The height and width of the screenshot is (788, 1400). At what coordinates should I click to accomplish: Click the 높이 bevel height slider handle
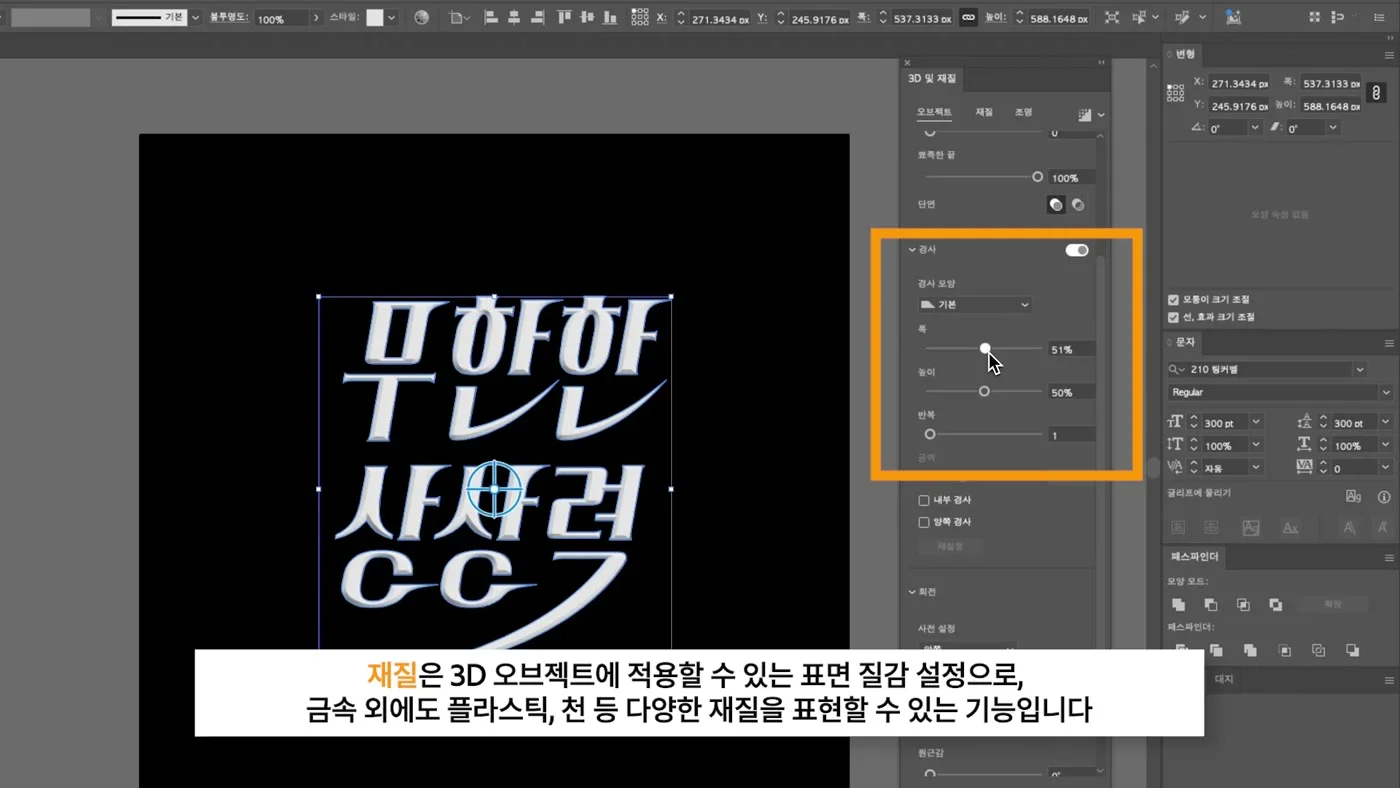coord(984,391)
